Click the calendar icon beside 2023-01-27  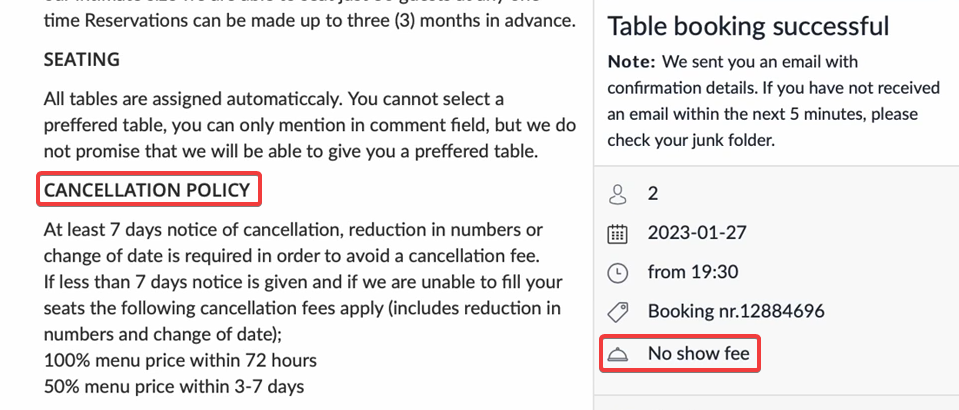[x=618, y=234]
